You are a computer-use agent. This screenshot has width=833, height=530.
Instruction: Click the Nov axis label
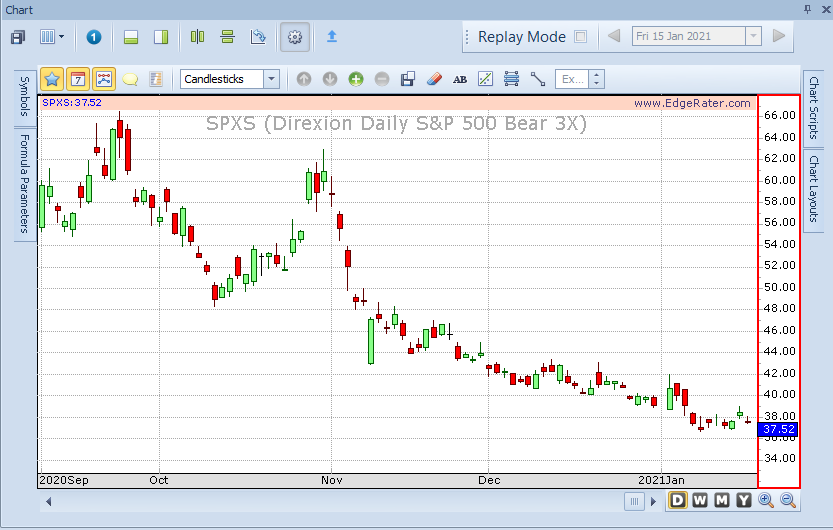332,480
